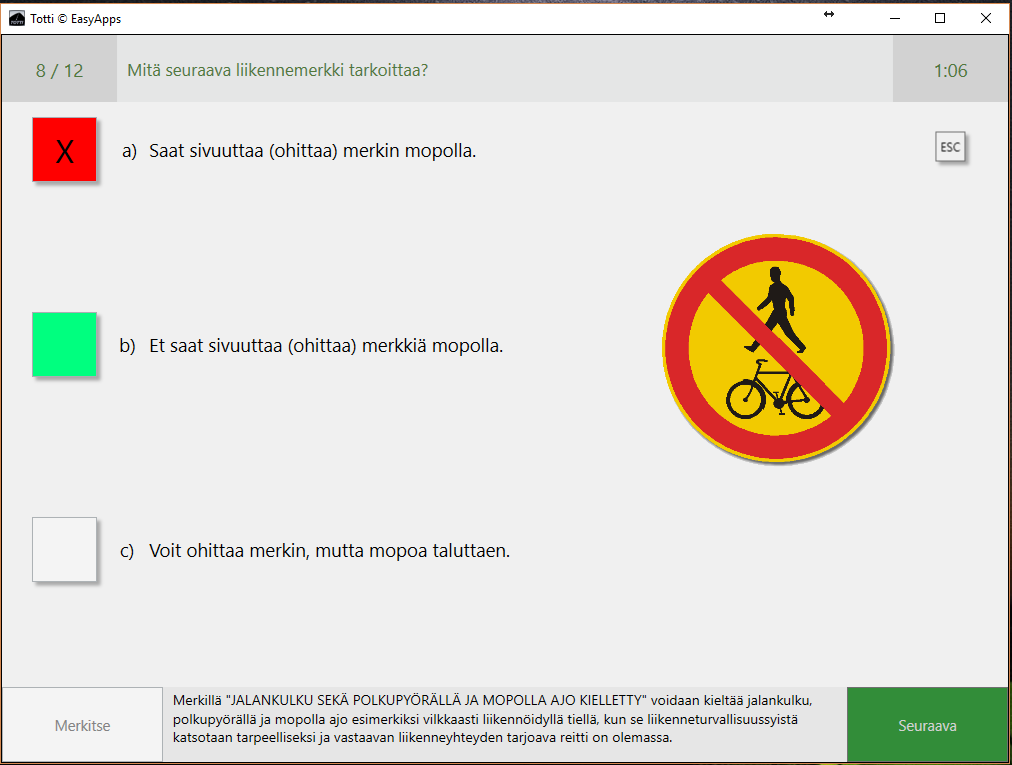Click answer text 'Saat sivuuttaa (ohittaa) merkin mopolla'
Viewport: 1012px width, 765px height.
point(312,151)
